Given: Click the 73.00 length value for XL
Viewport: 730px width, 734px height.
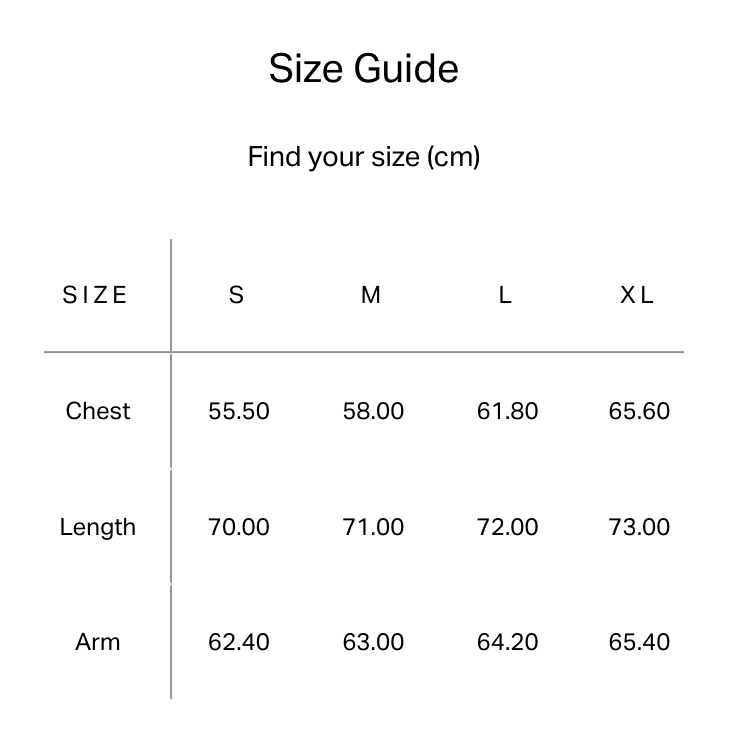Looking at the screenshot, I should [639, 527].
